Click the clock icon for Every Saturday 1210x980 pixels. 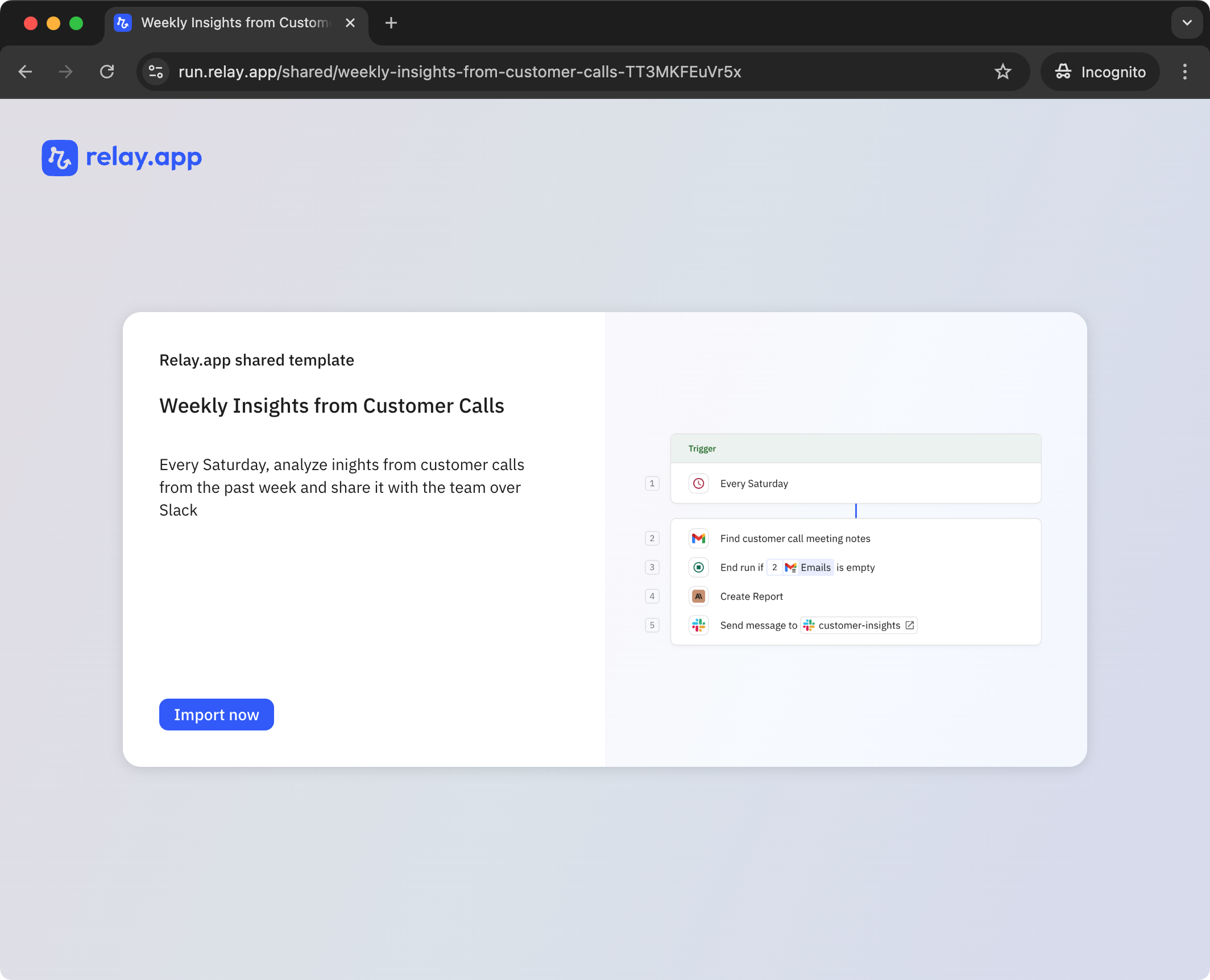click(698, 483)
